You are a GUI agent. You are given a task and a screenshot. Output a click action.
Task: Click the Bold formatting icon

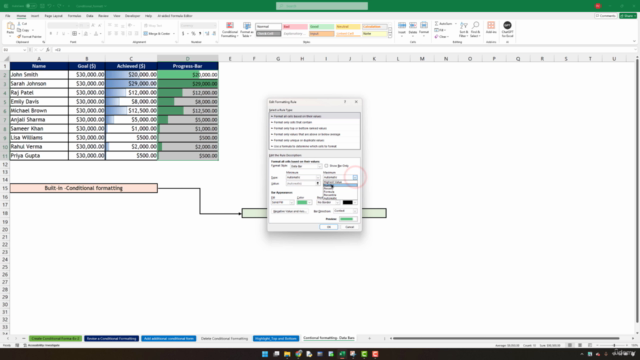click(51, 33)
